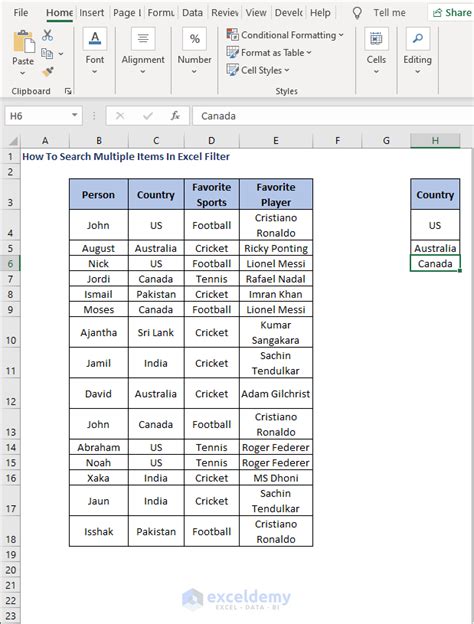Select the cell containing Sri Lank
This screenshot has width=474, height=624.
(x=156, y=332)
